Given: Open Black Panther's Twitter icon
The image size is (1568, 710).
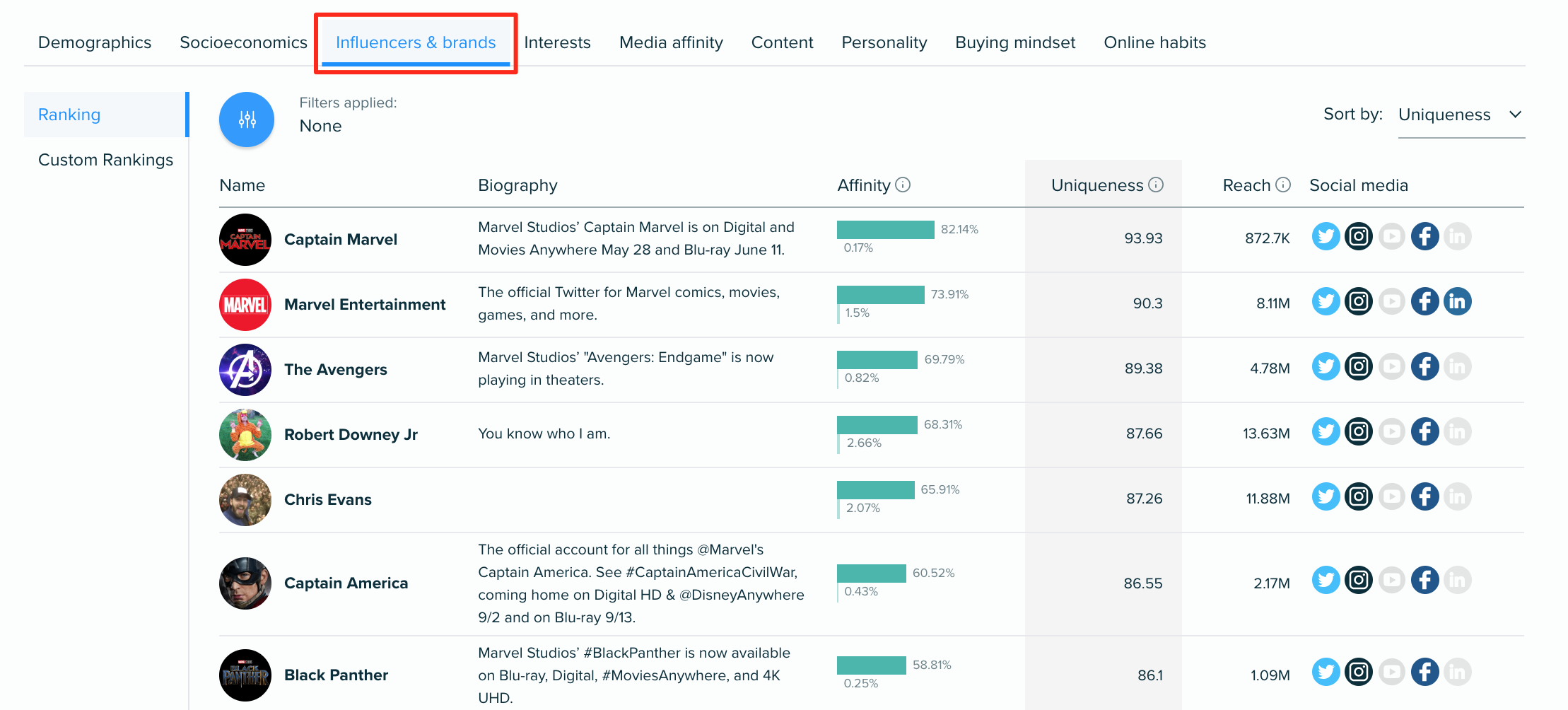Looking at the screenshot, I should (1326, 672).
